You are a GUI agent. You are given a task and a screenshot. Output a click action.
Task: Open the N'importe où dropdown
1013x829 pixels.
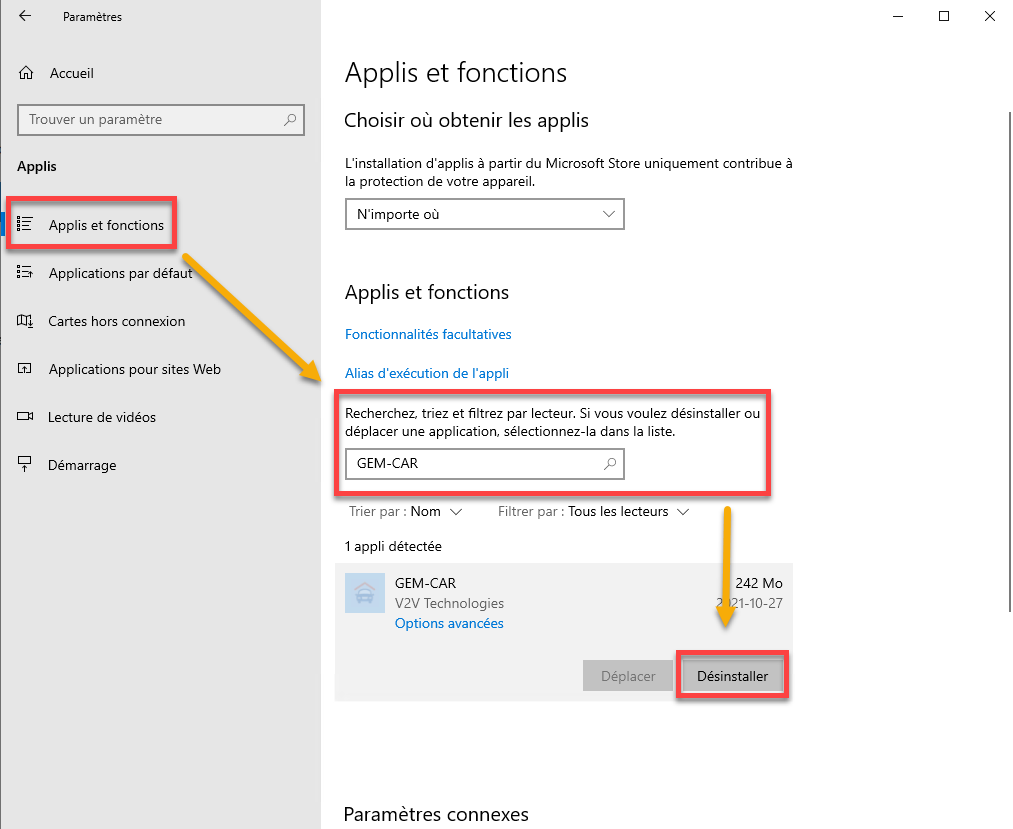[x=485, y=215]
